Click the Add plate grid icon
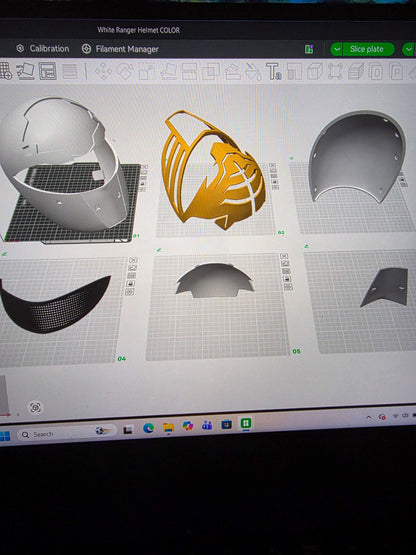 [x=5, y=70]
